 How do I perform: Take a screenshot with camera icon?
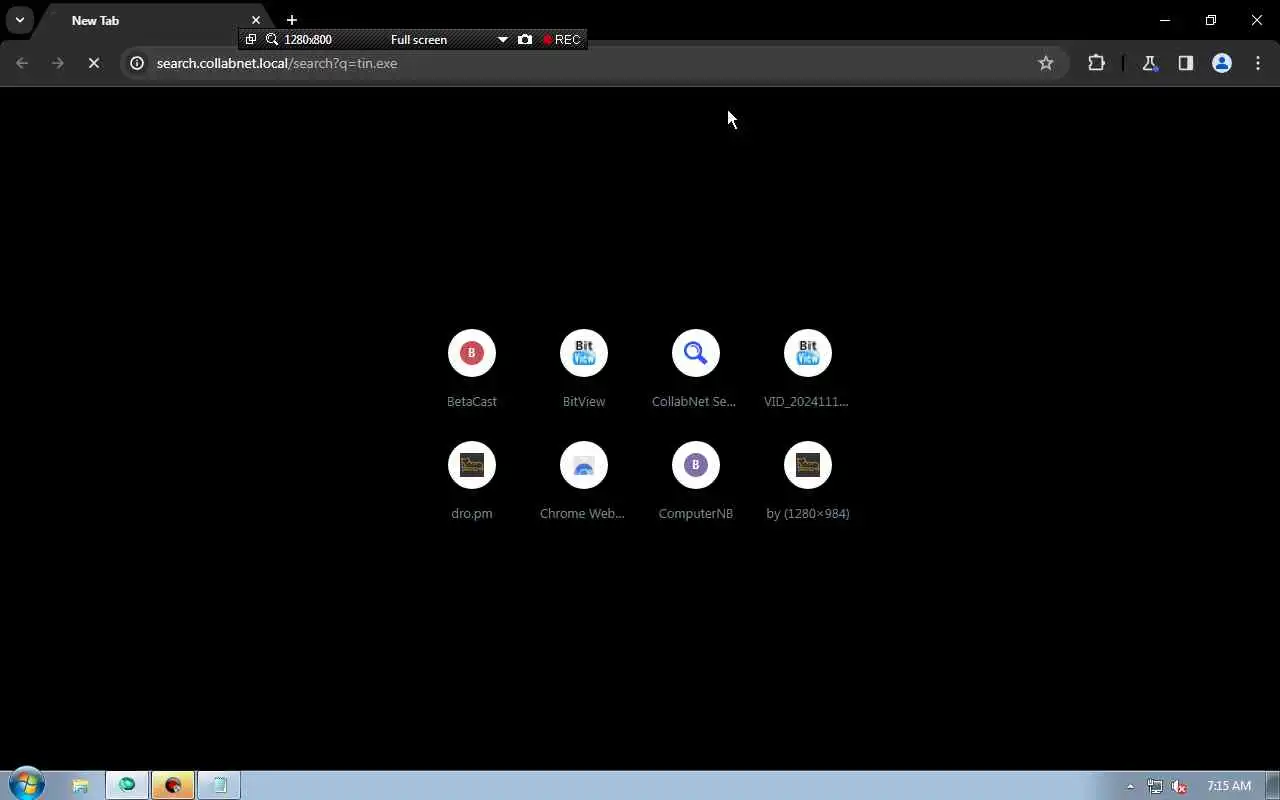(x=525, y=39)
